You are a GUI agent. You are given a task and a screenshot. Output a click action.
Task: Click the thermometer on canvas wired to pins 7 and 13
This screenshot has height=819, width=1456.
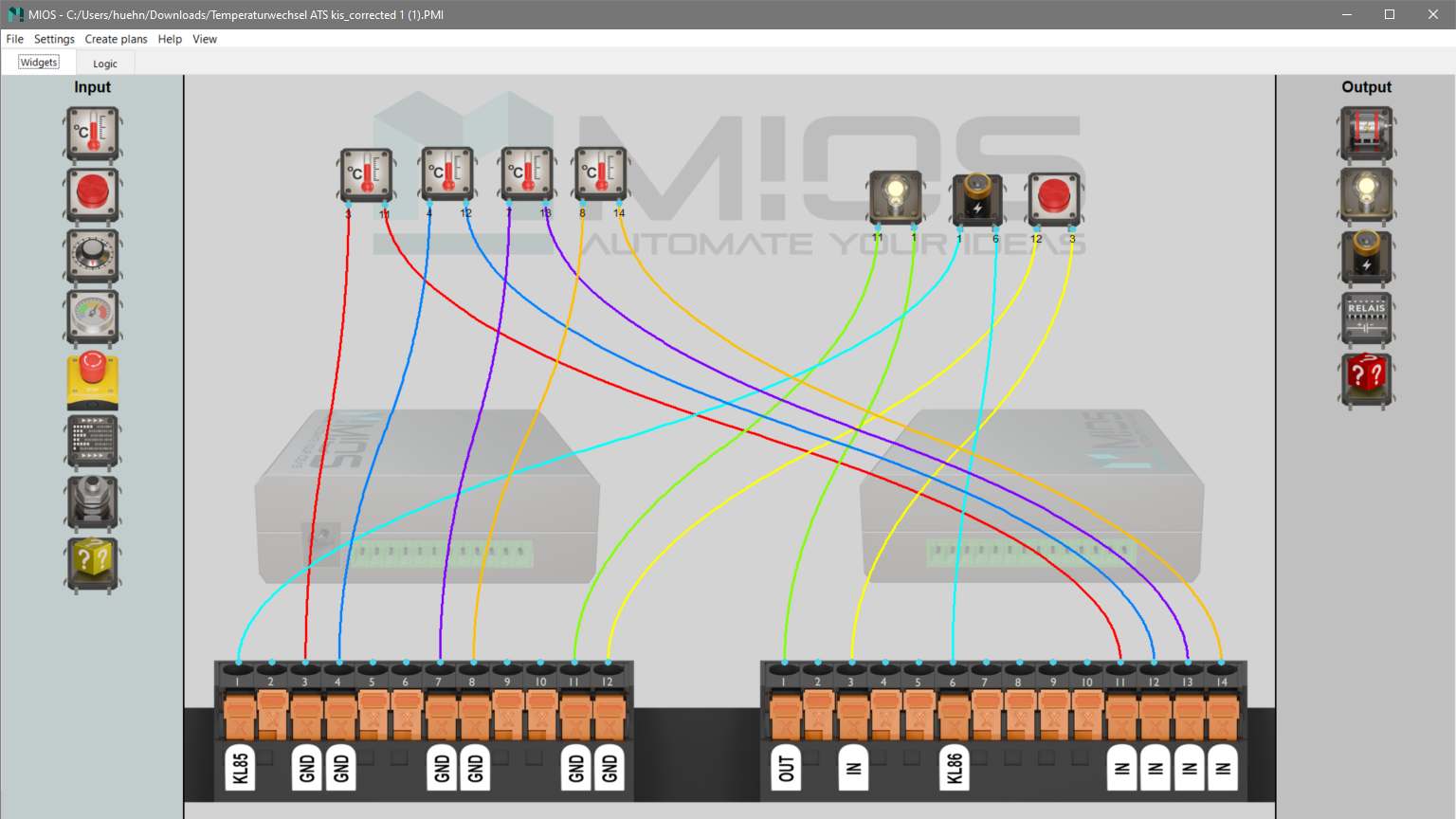click(x=527, y=173)
